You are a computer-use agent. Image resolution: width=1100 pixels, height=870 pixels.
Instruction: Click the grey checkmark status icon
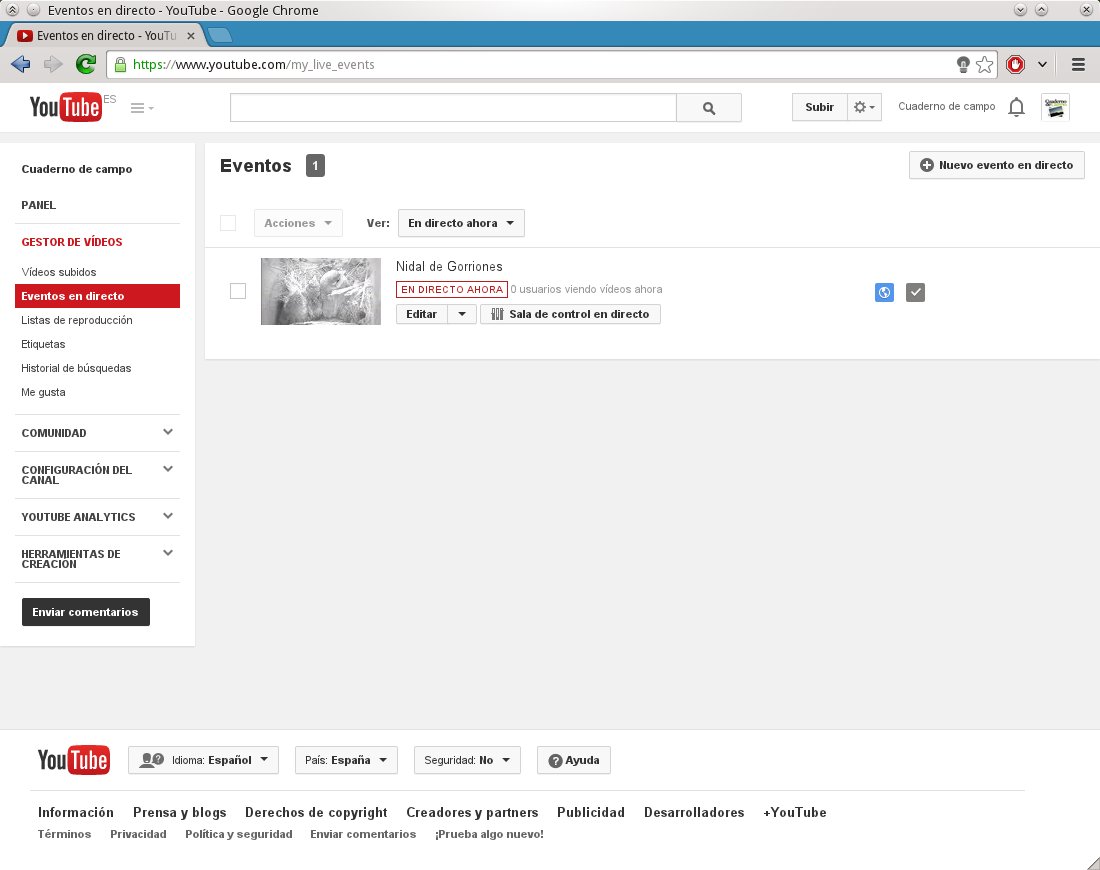tap(915, 293)
